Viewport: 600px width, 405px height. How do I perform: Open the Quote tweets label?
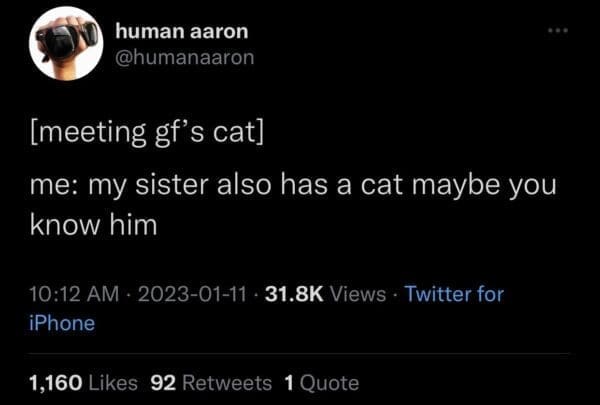(330, 382)
